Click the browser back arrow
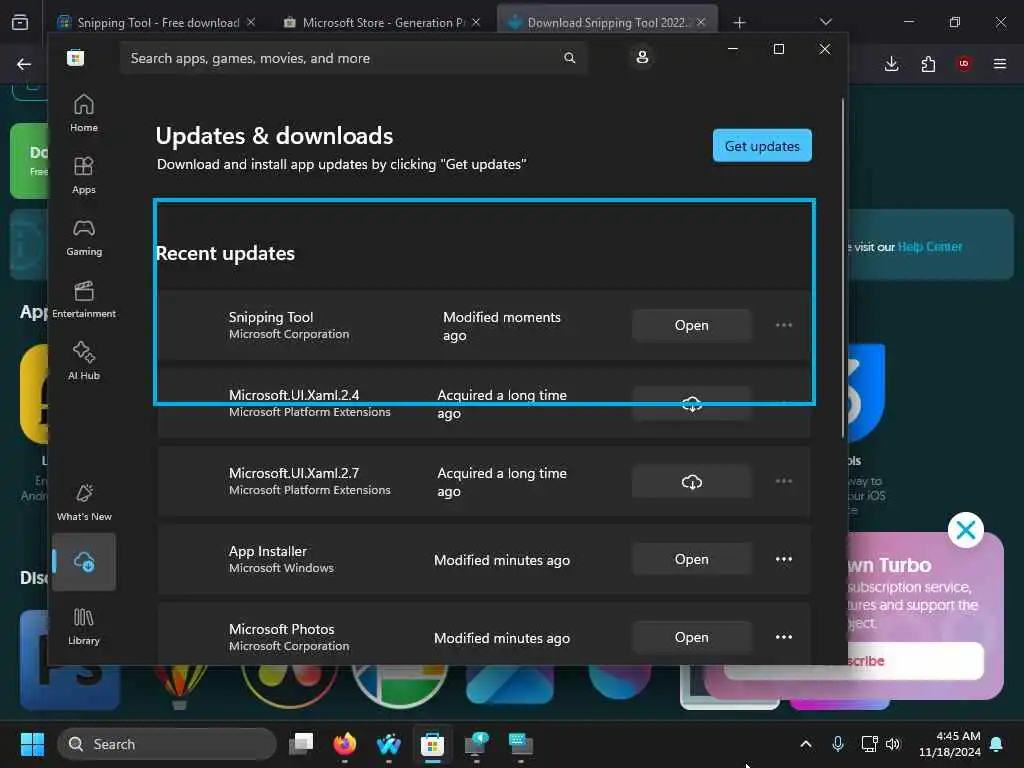The image size is (1024, 768). tap(24, 64)
